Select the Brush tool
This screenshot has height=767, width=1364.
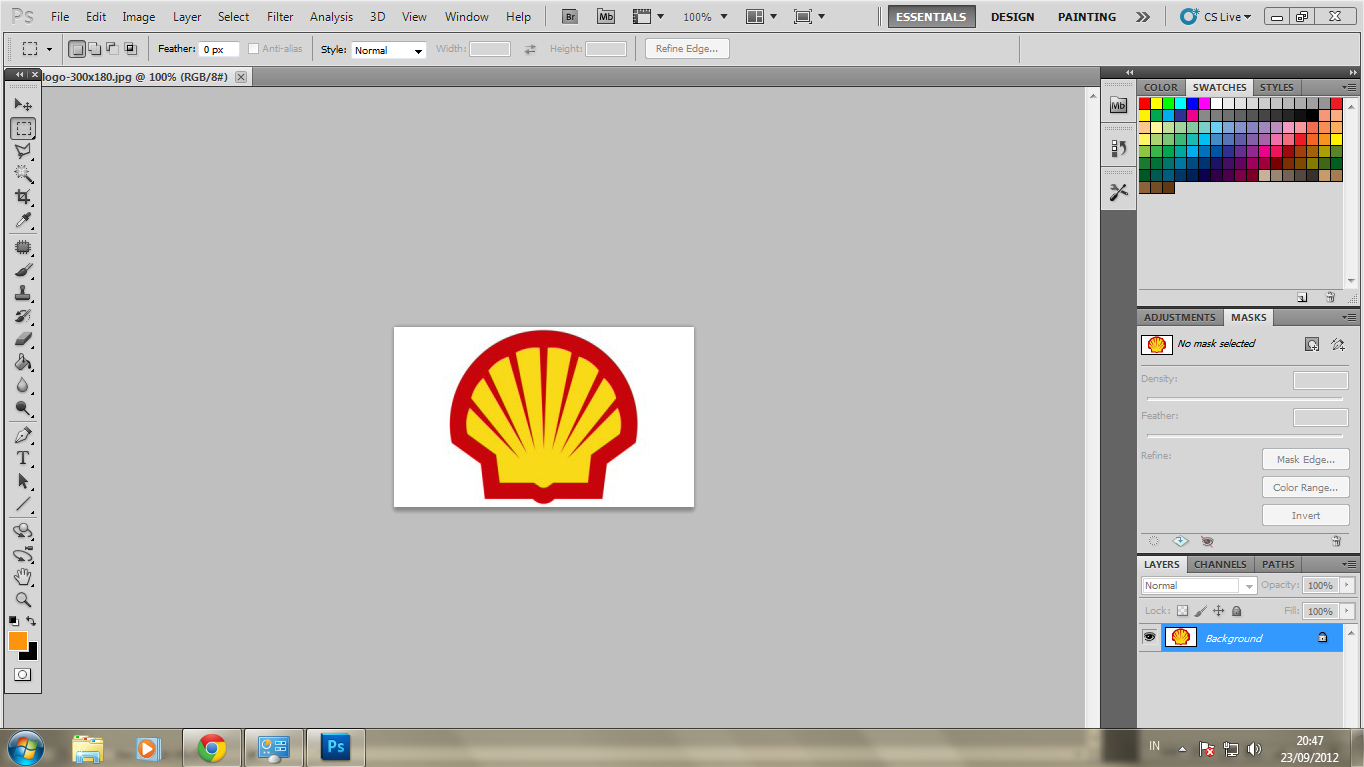click(23, 270)
